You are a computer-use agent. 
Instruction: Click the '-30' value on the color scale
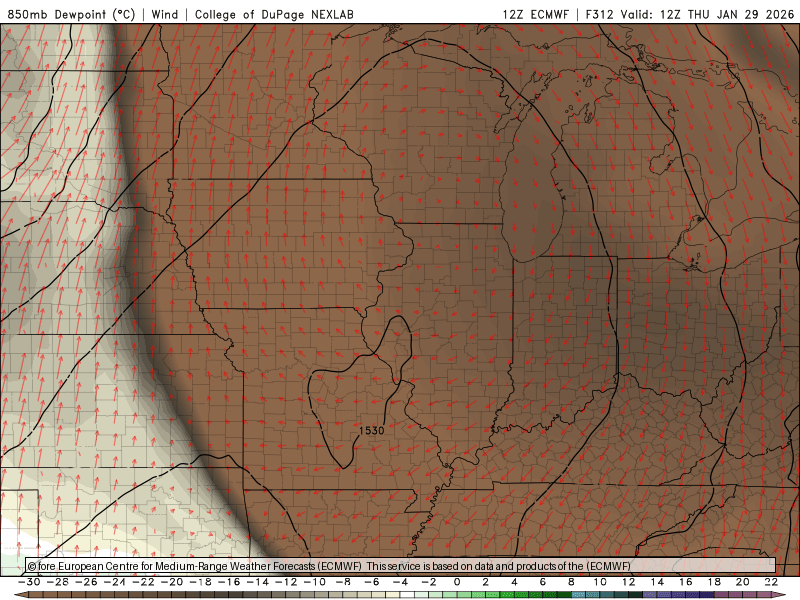tap(29, 582)
